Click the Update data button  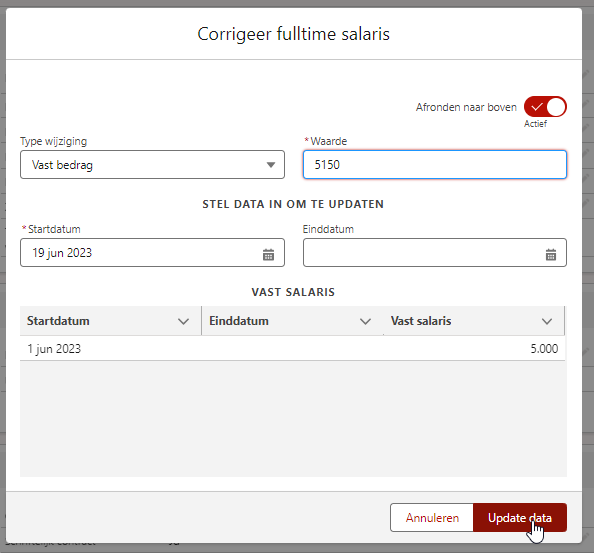520,517
